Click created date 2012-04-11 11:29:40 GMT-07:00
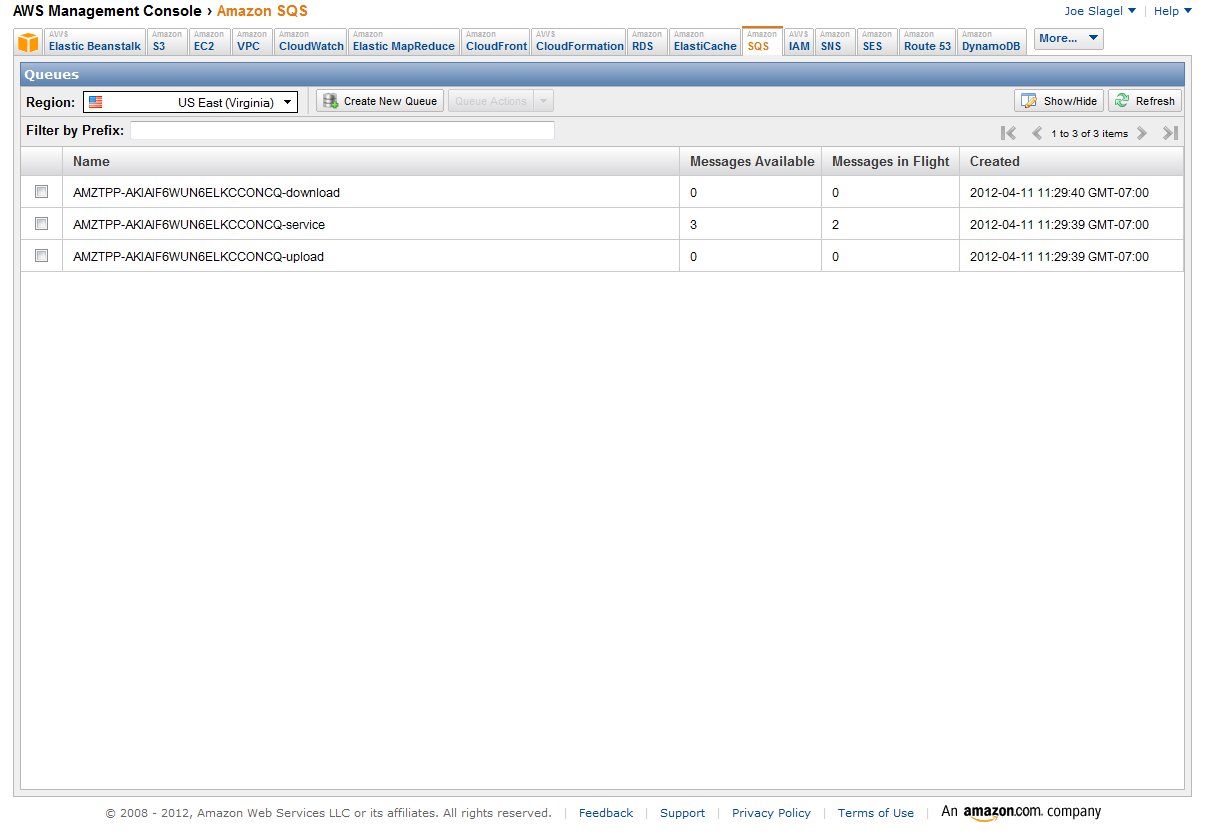 (1059, 192)
